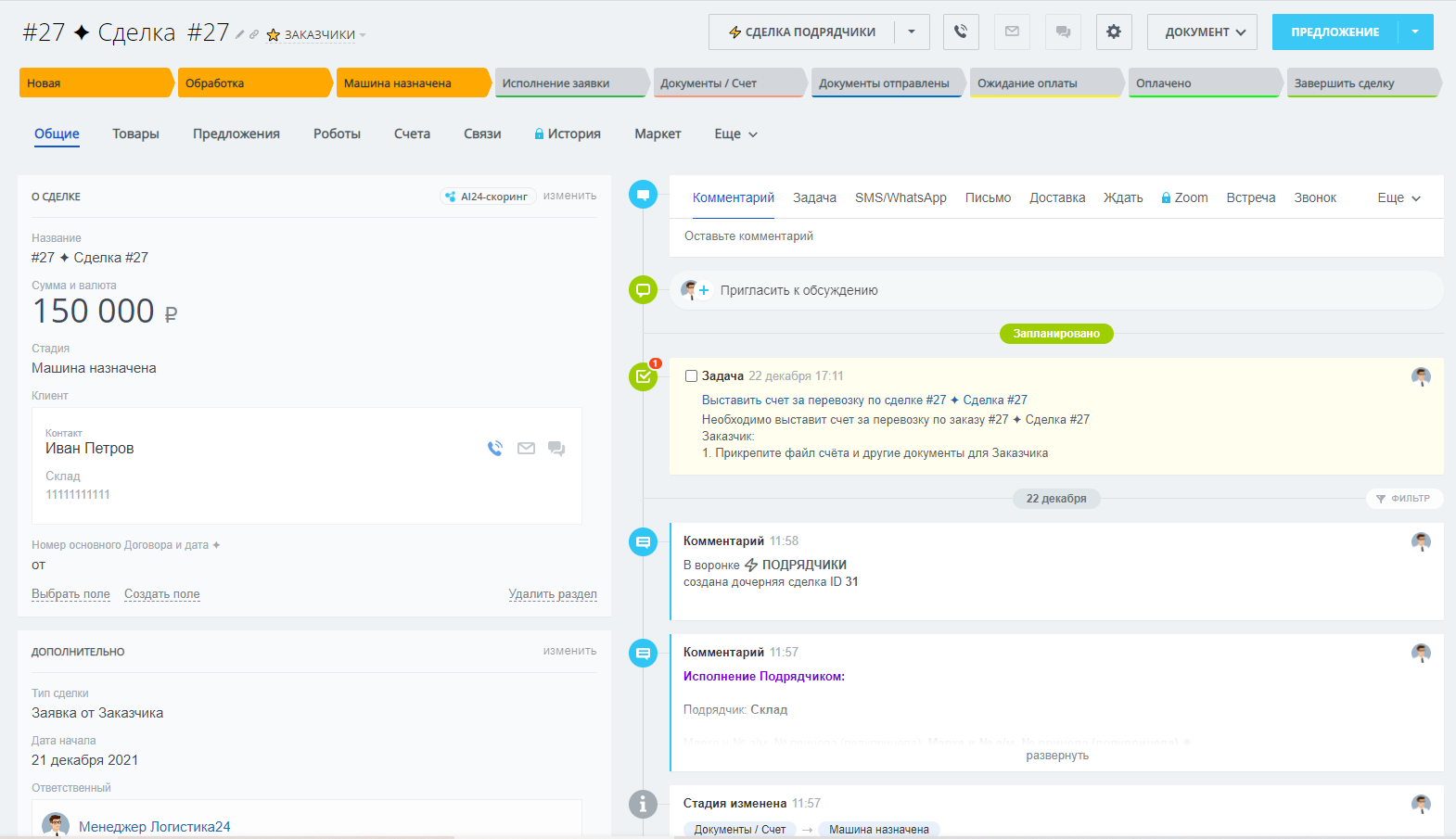Expand the Еще menu in timeline actions
The width and height of the screenshot is (1456, 839).
(1399, 197)
